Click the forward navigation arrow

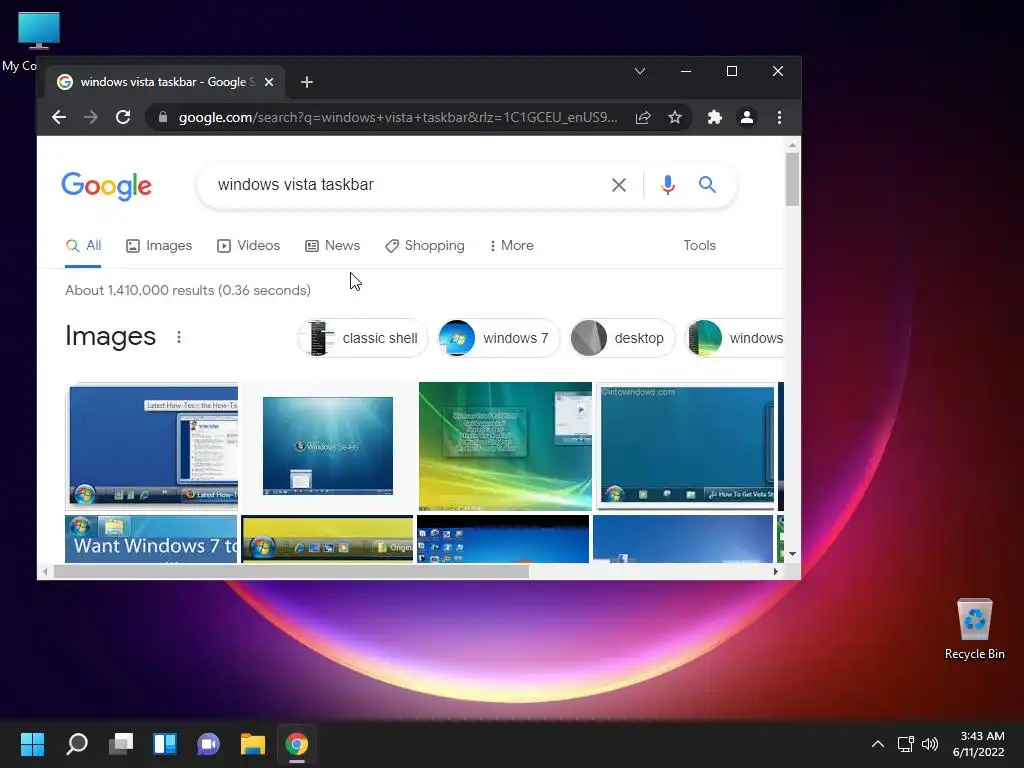(91, 118)
